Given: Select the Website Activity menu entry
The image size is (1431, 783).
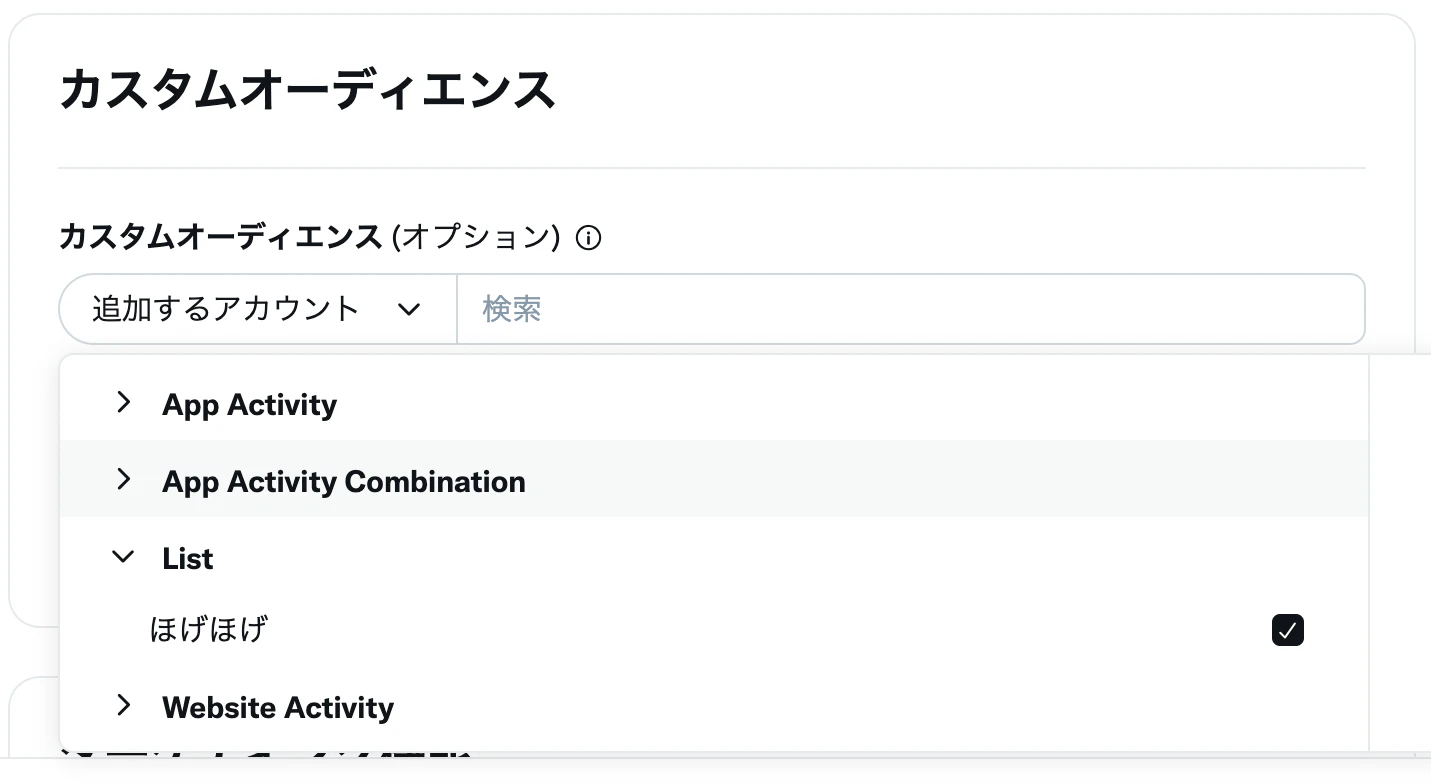Looking at the screenshot, I should click(278, 707).
